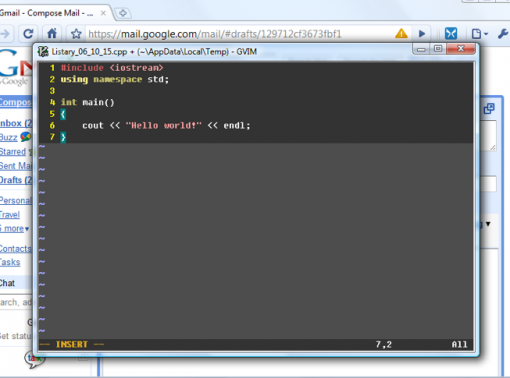Reload the page in Chrome
The width and height of the screenshot is (510, 378).
tap(28, 33)
